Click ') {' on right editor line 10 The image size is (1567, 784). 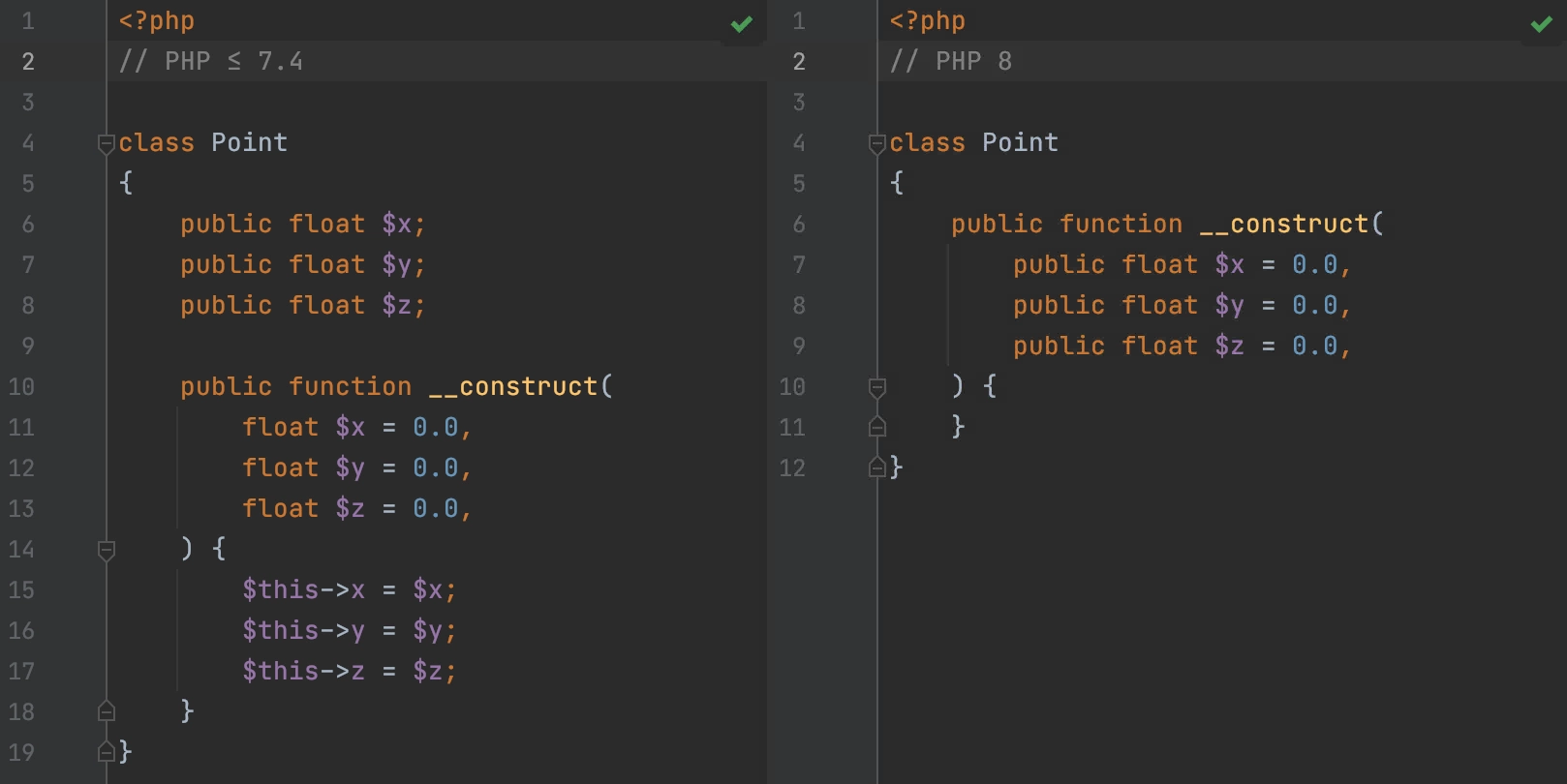(974, 387)
